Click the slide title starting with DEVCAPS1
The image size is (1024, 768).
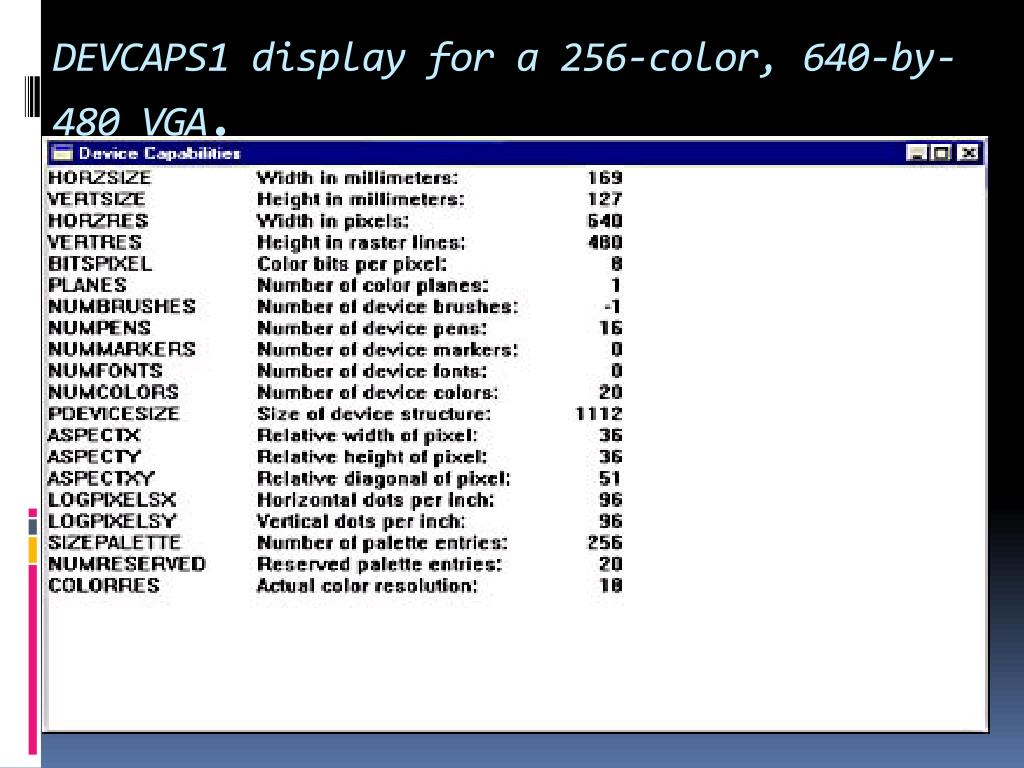(x=503, y=88)
